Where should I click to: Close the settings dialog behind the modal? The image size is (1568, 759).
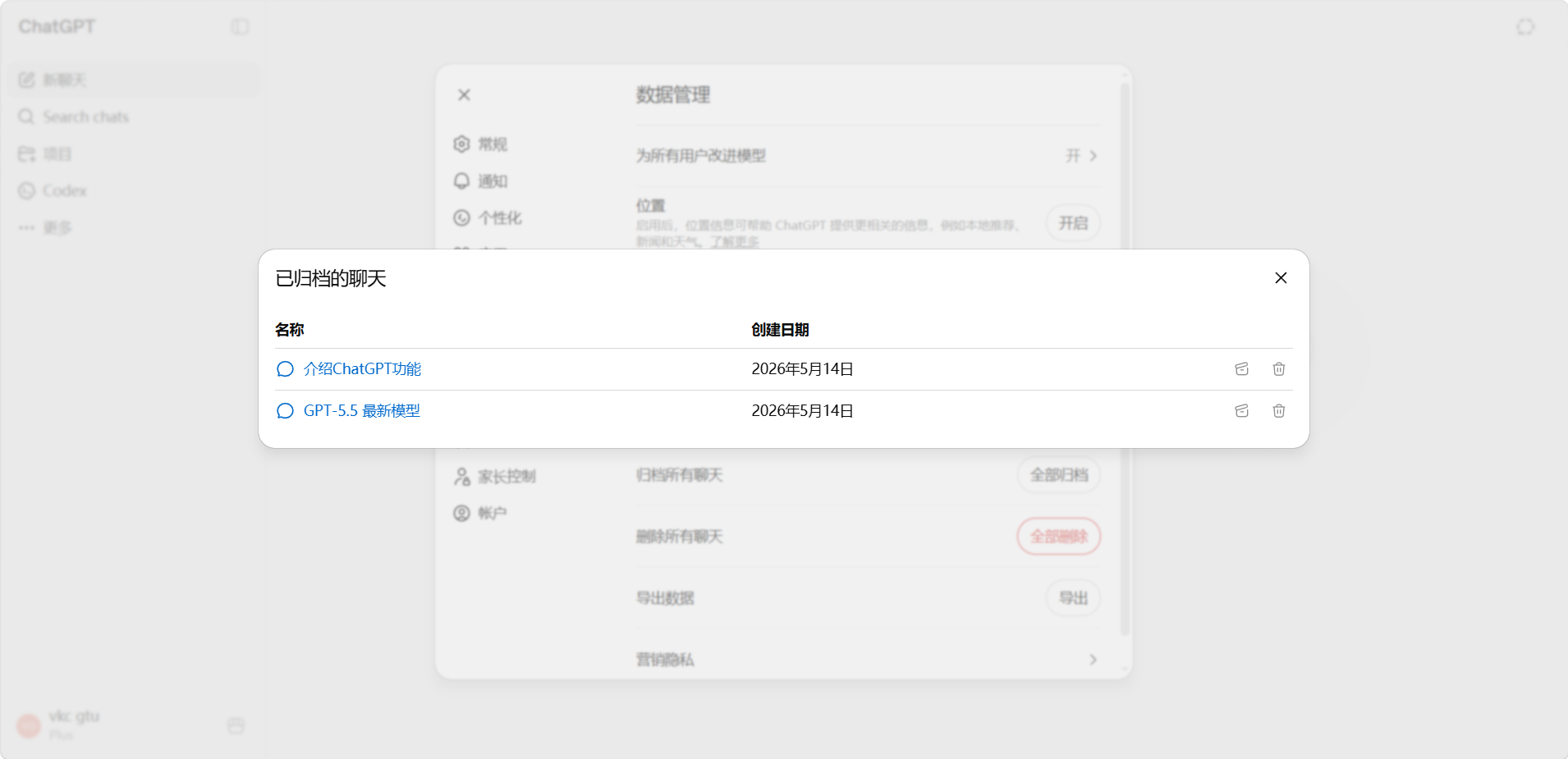tap(464, 95)
